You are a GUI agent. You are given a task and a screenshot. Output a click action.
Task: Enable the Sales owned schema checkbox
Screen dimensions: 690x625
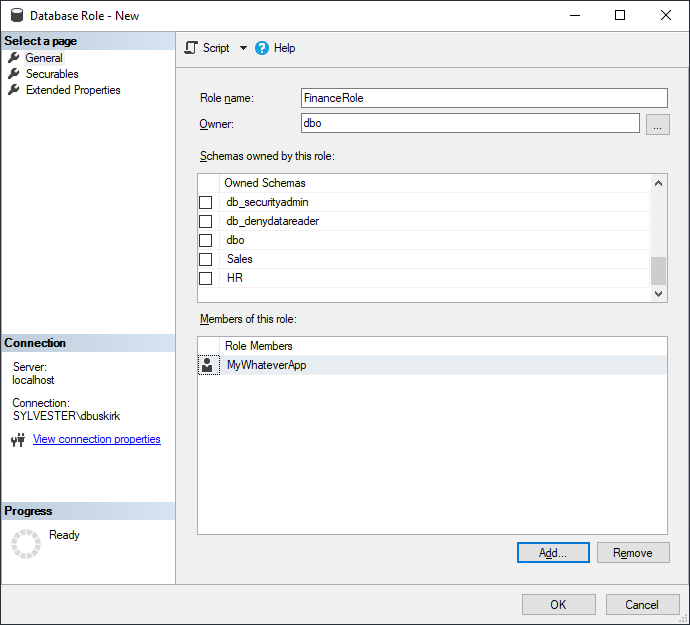point(206,259)
